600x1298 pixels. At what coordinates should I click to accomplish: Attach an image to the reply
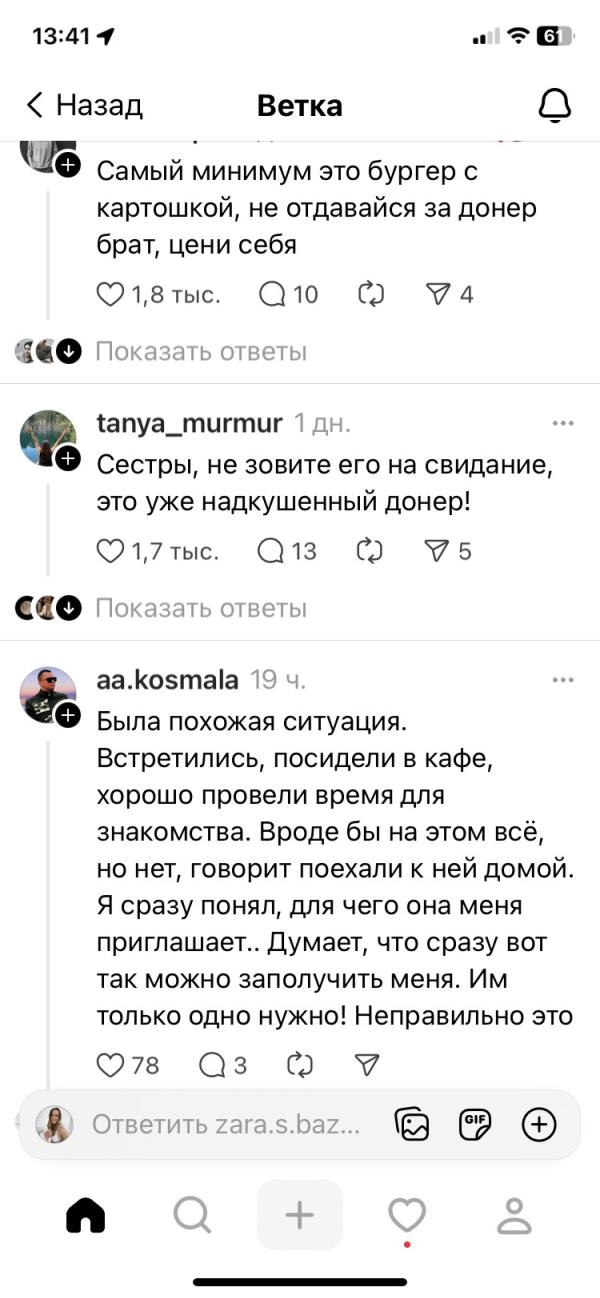click(x=412, y=1124)
